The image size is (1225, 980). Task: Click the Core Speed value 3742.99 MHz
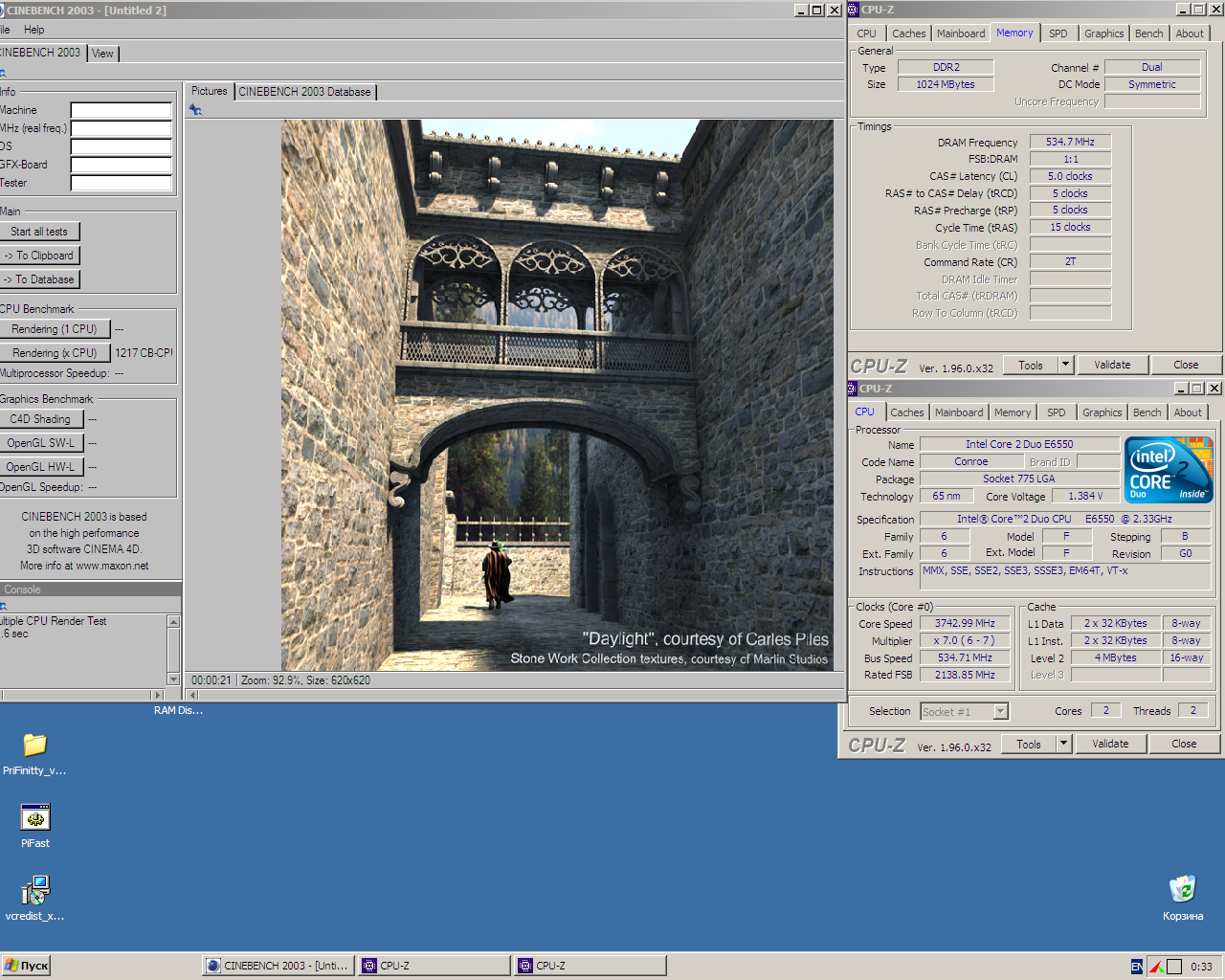[965, 623]
